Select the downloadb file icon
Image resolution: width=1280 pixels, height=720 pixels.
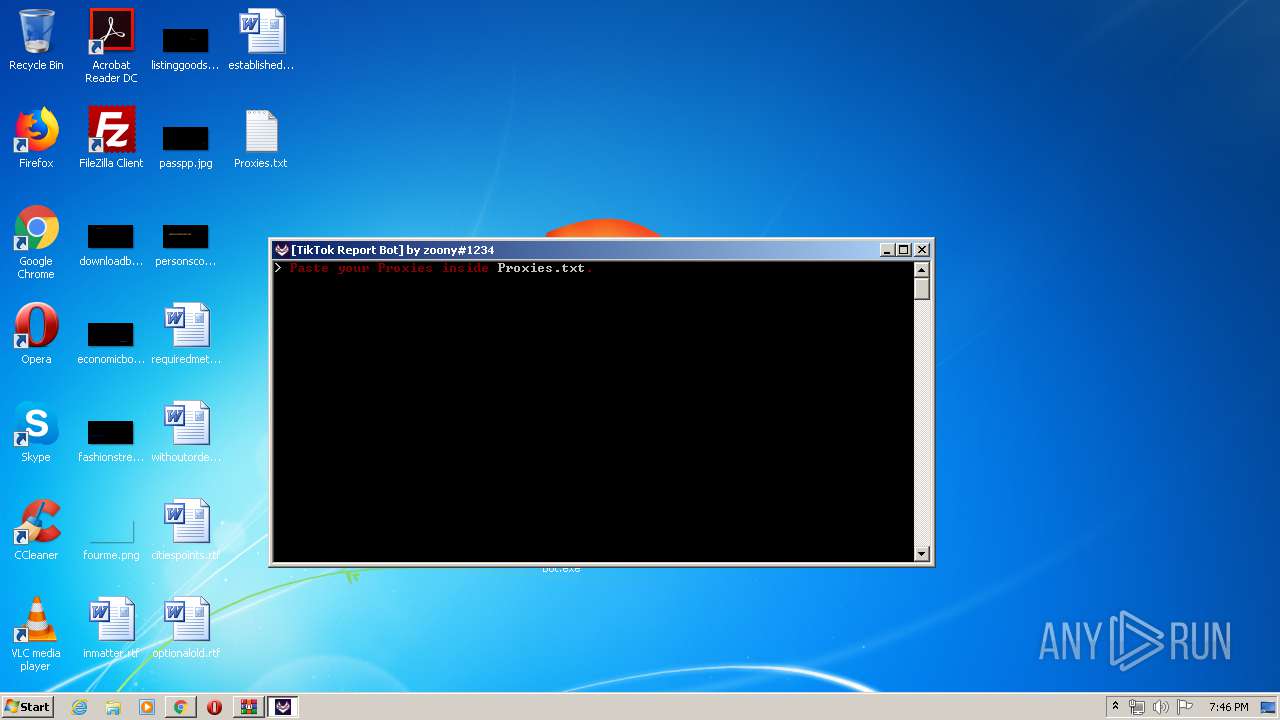(x=111, y=245)
